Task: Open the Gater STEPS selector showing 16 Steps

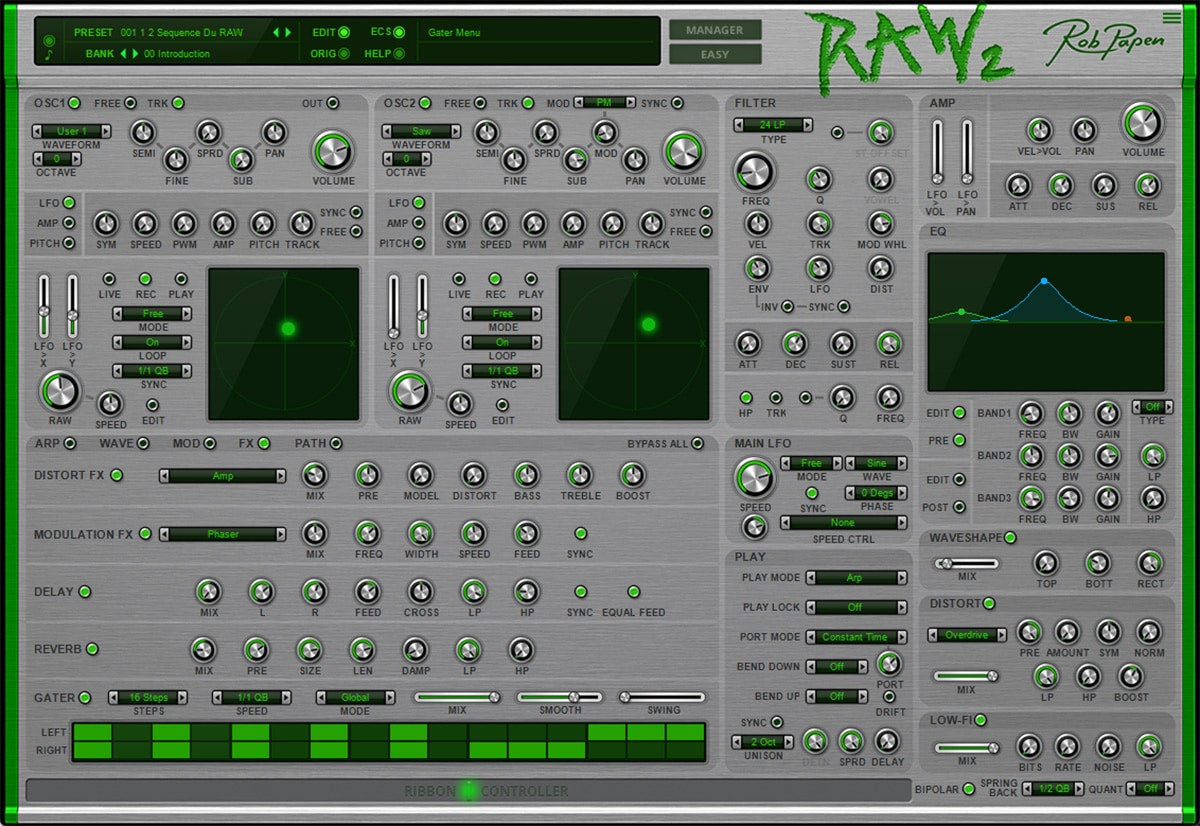Action: [x=149, y=697]
